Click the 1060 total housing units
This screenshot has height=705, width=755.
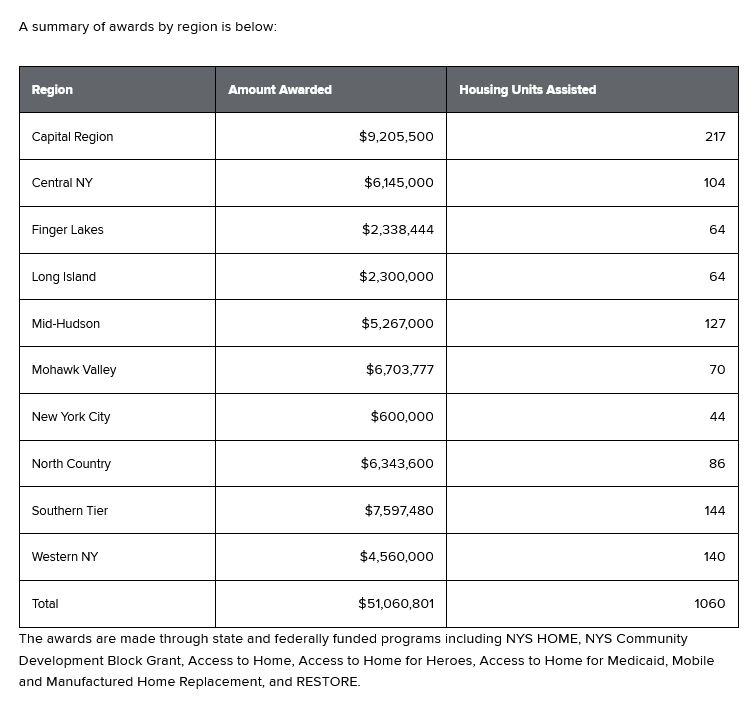pyautogui.click(x=710, y=604)
